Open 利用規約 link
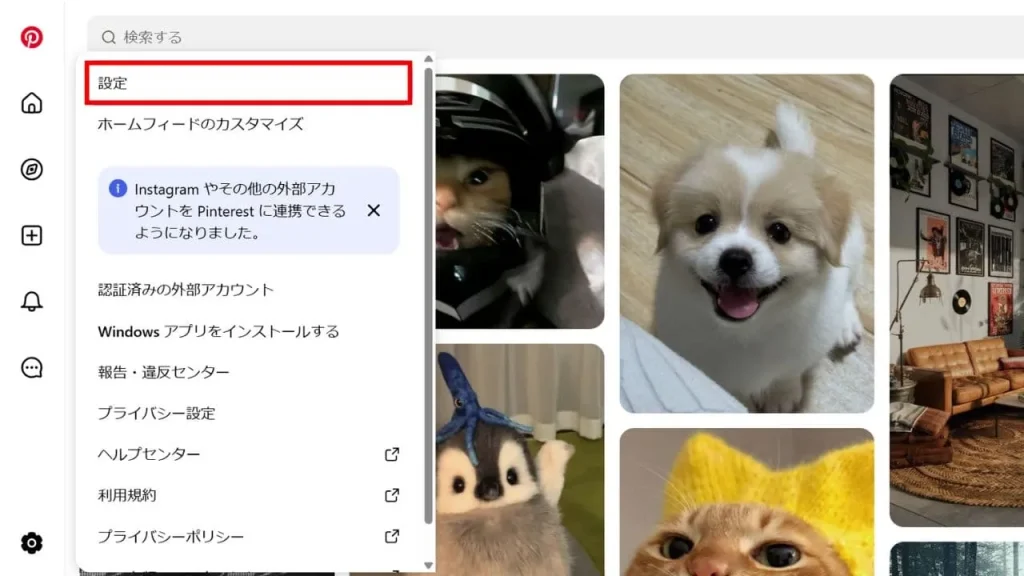The image size is (1024, 576). (127, 495)
